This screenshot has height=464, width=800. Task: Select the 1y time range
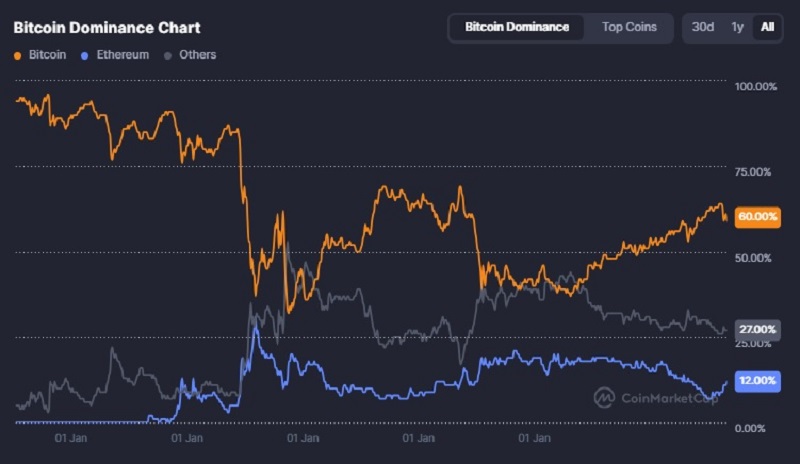(737, 27)
